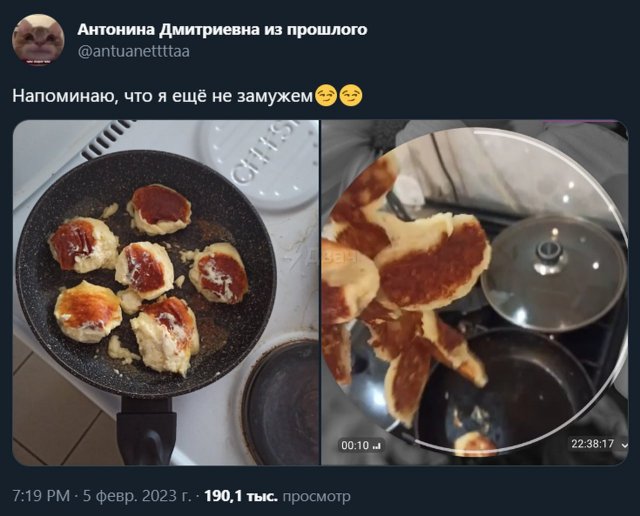Screen dimensions: 640x516
Task: Open the 190,1 тыс. view count
Action: (x=241, y=496)
